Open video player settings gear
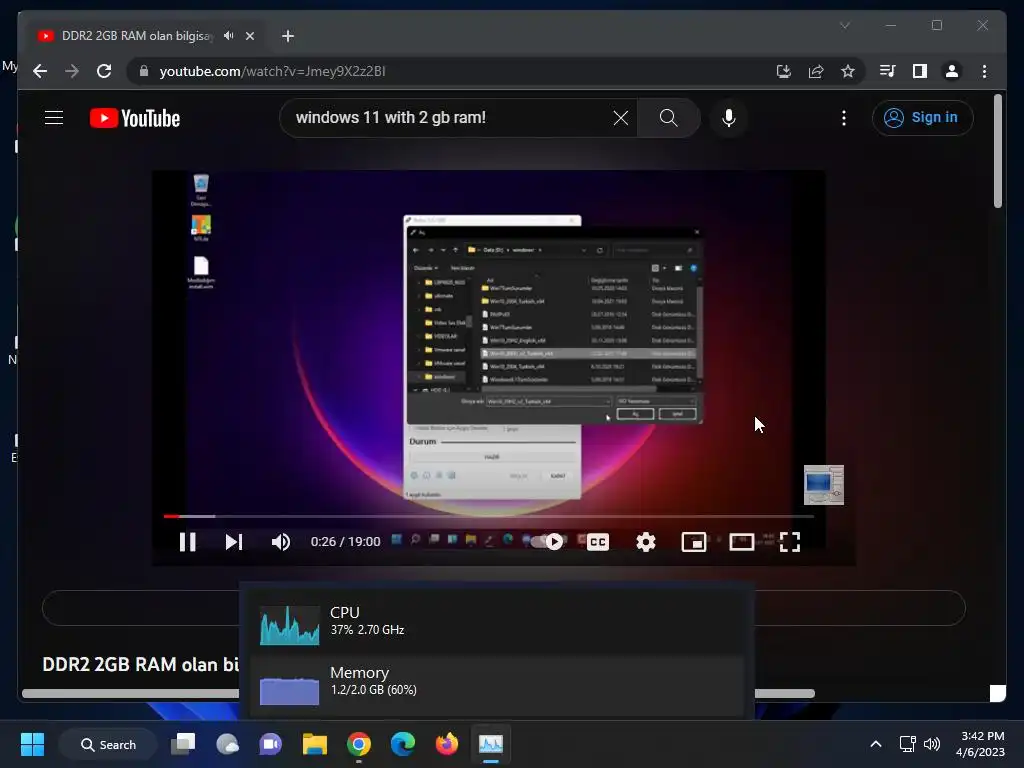The height and width of the screenshot is (768, 1024). pos(645,541)
